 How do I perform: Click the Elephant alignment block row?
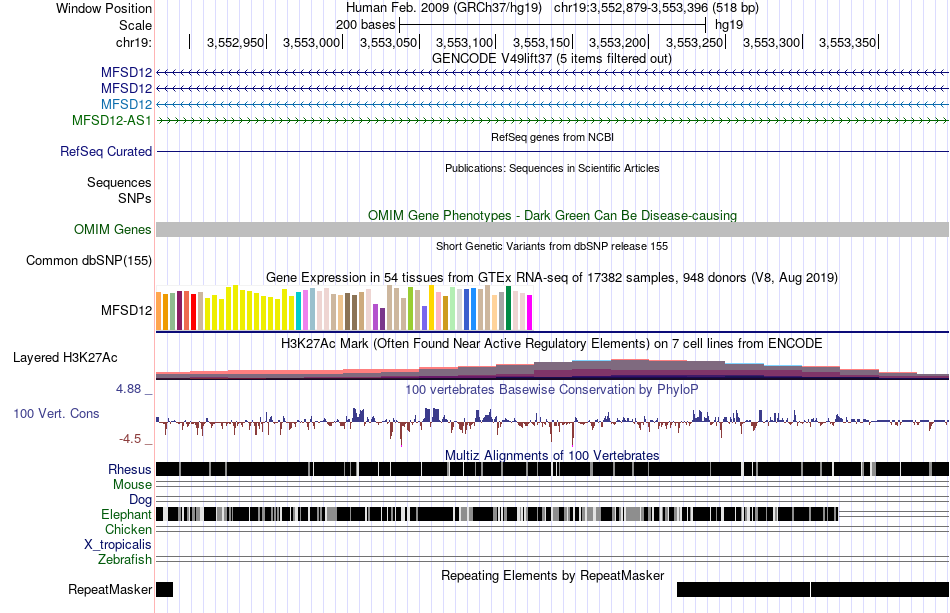[x=497, y=514]
